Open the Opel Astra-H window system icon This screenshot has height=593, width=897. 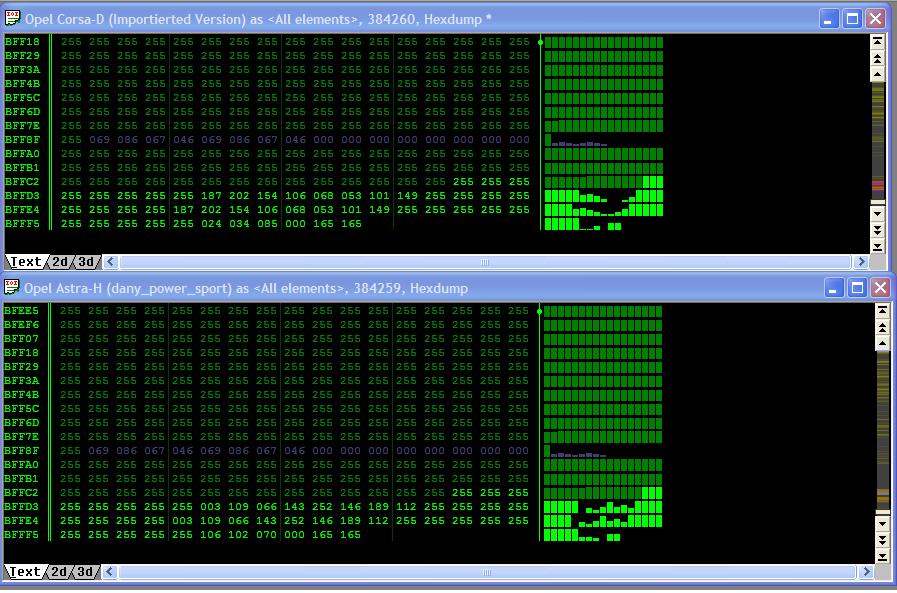click(13, 288)
